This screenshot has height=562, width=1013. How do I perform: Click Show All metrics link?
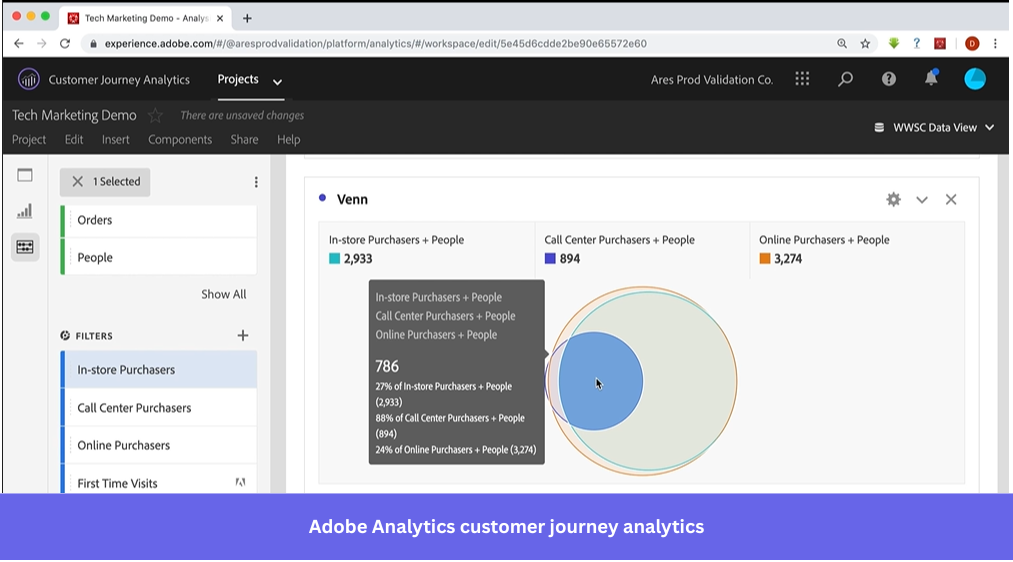tap(224, 294)
